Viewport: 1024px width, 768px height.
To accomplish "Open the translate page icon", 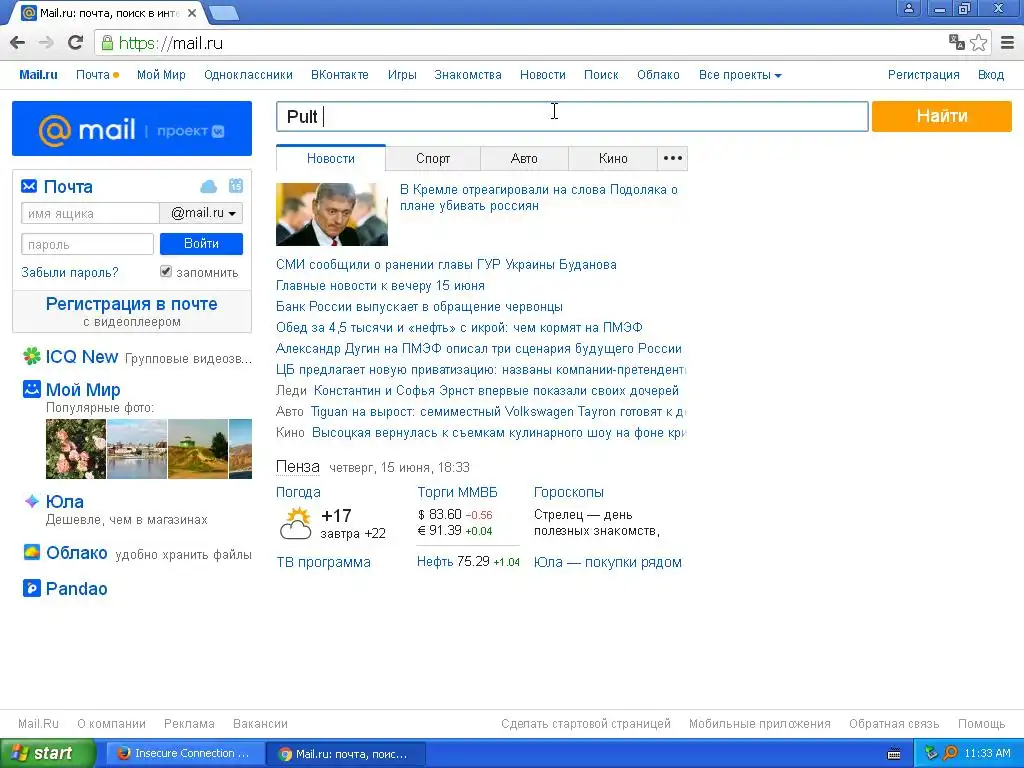I will coord(957,42).
